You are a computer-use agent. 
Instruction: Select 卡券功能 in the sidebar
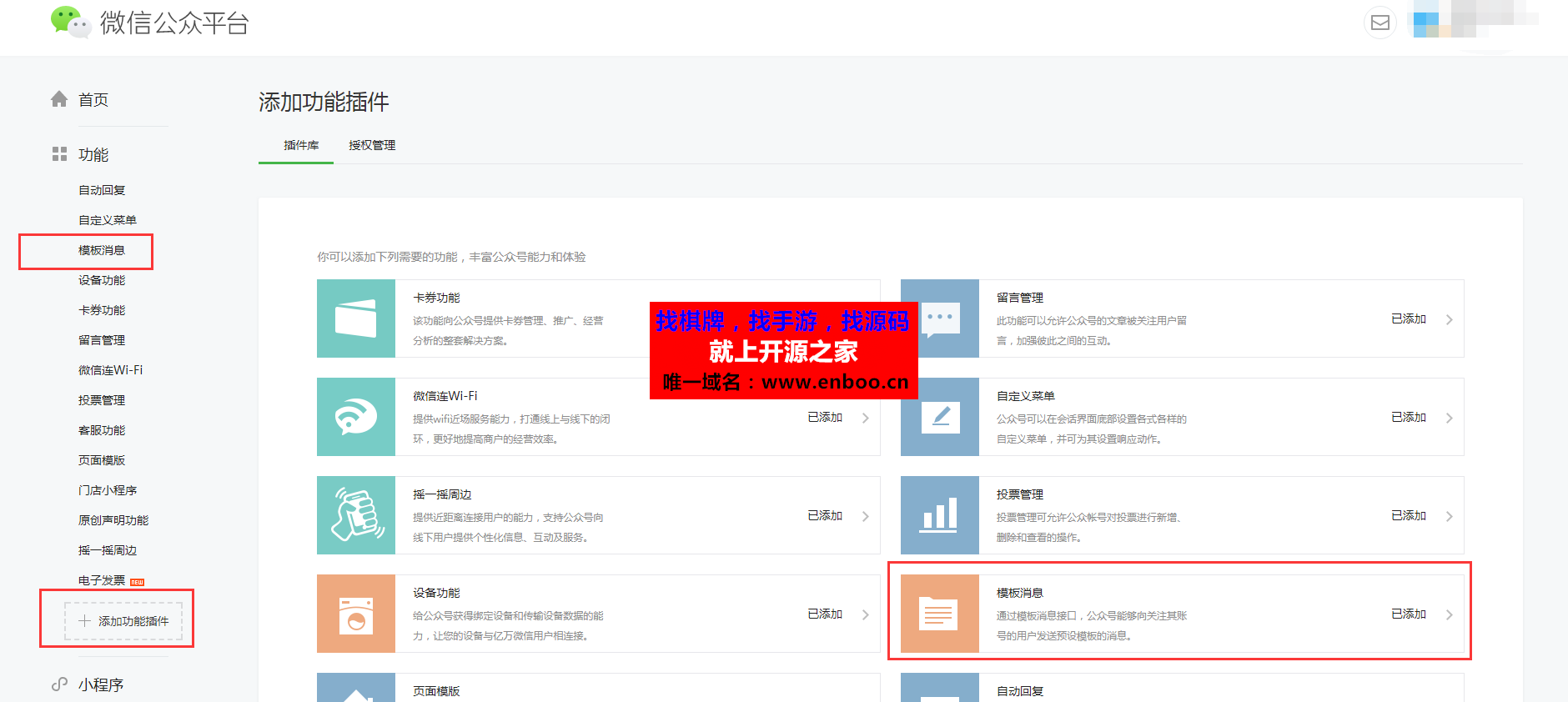click(x=102, y=310)
